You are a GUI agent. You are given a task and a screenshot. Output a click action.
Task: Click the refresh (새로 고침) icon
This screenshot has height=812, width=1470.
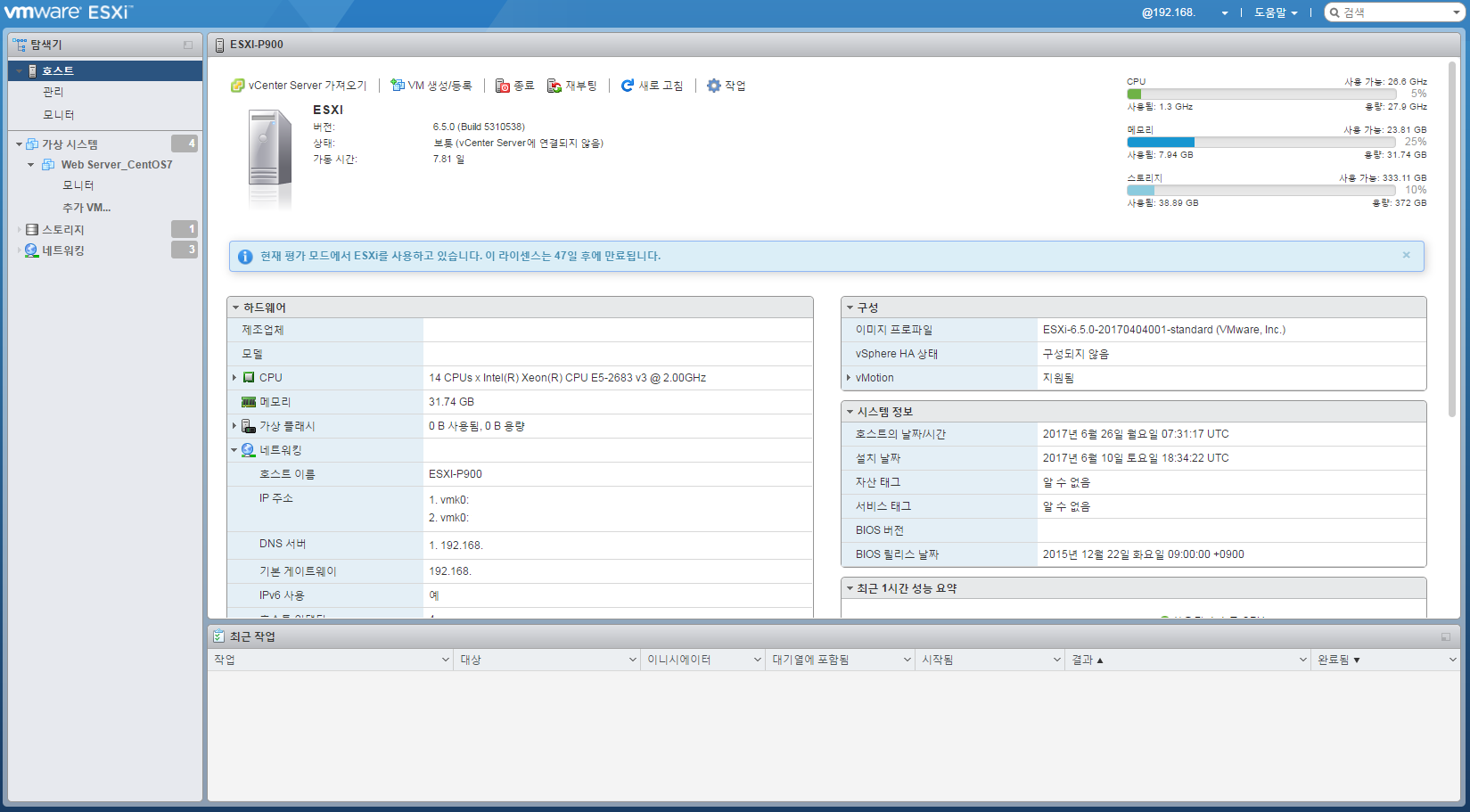click(x=628, y=86)
